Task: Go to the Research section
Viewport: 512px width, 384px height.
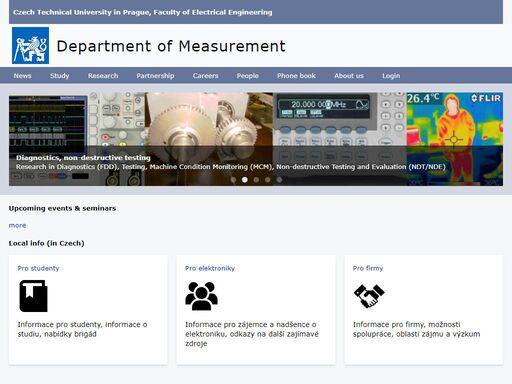Action: 103,76
